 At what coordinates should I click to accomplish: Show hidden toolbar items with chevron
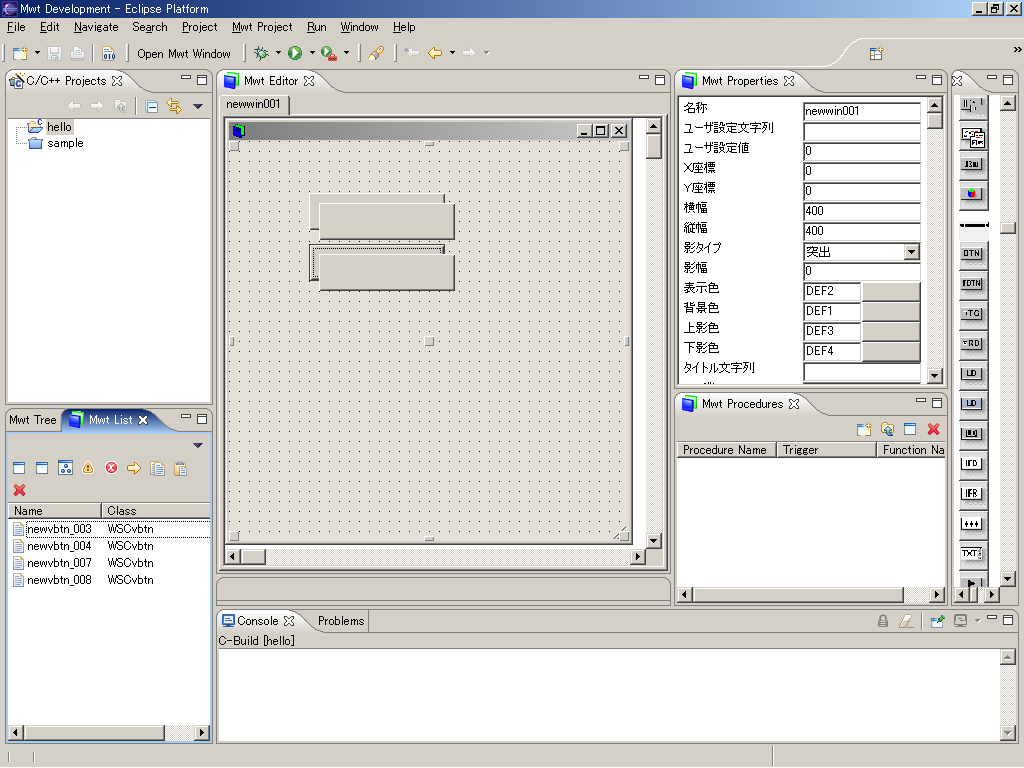tap(1017, 50)
